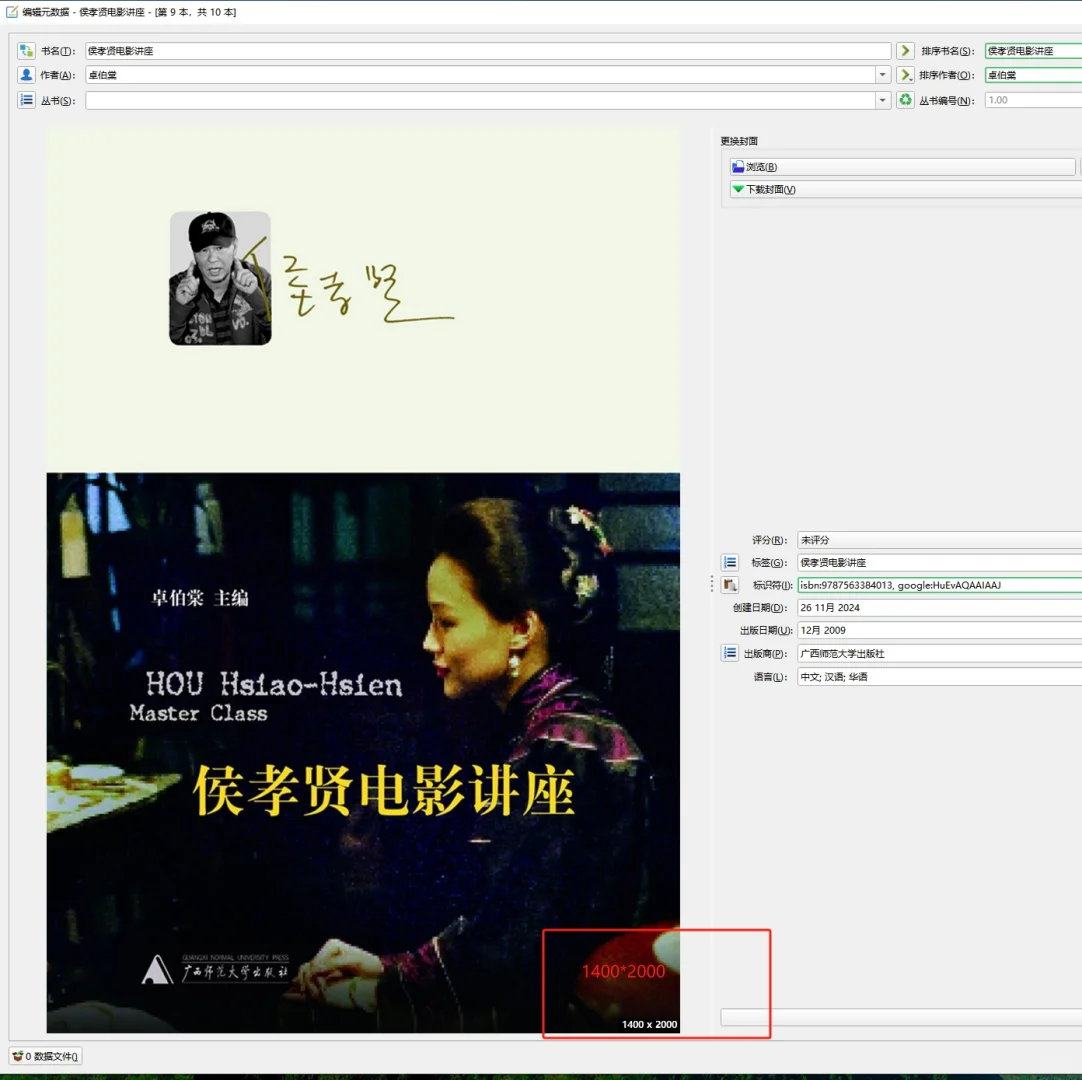This screenshot has height=1080, width=1082.
Task: Click the paste identifier icon
Action: [x=730, y=585]
